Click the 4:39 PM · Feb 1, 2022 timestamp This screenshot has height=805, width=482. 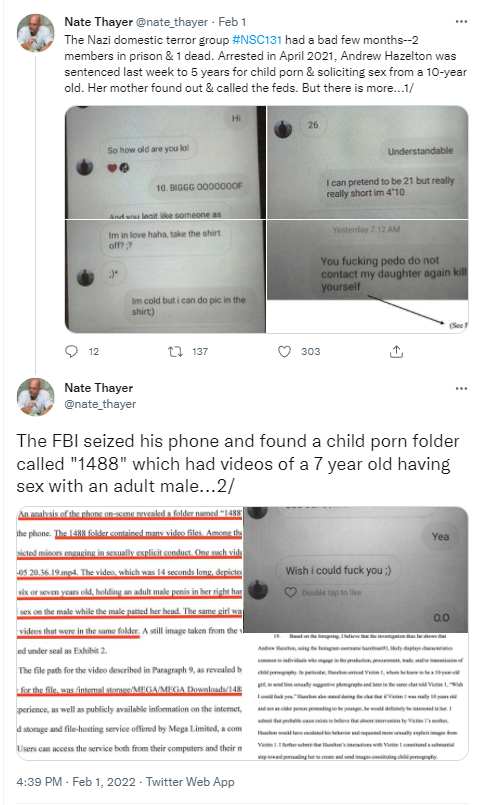(76, 782)
